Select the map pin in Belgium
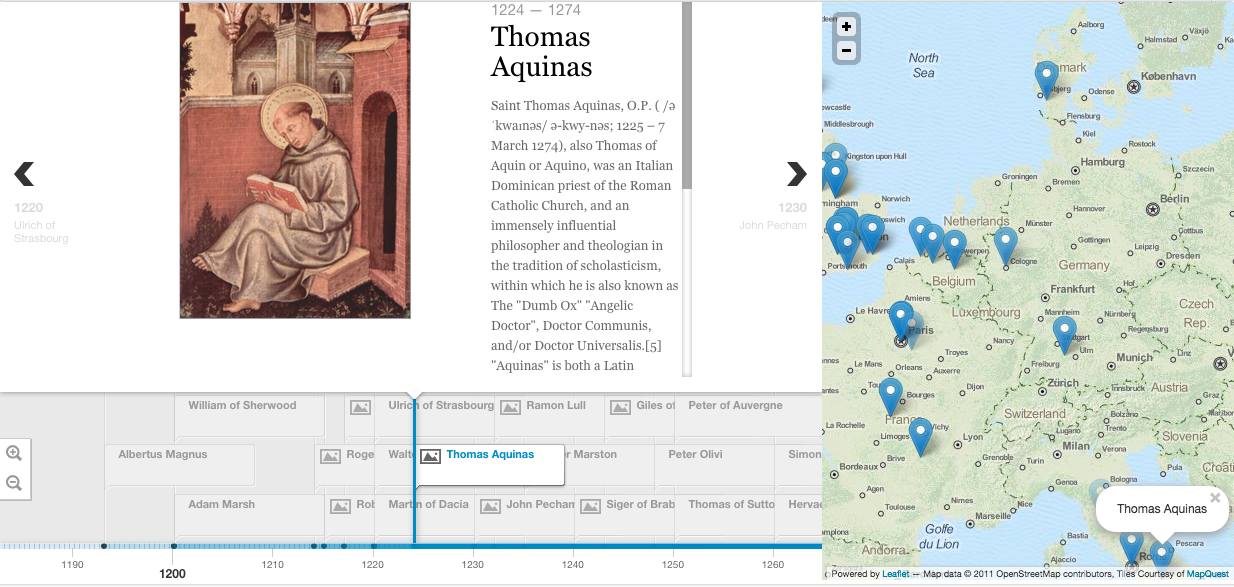Viewport: 1234px width, 587px height. (x=955, y=248)
